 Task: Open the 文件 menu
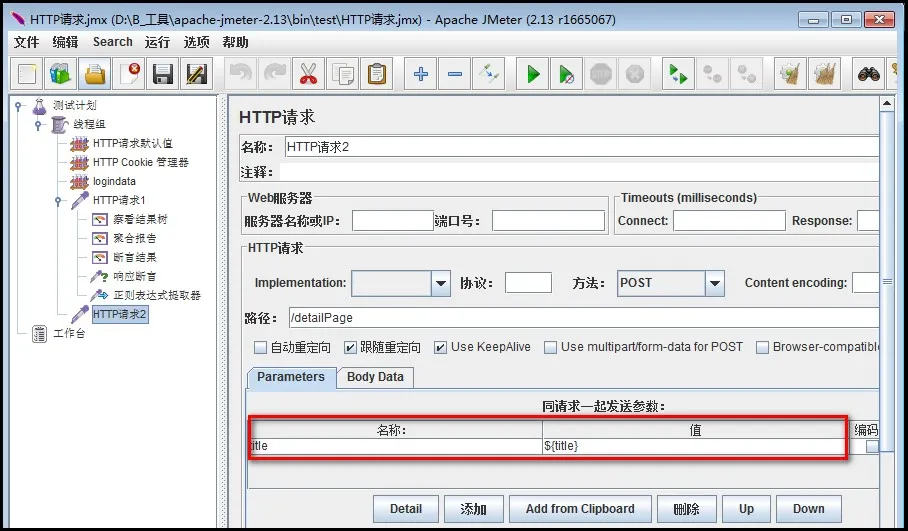click(x=26, y=42)
